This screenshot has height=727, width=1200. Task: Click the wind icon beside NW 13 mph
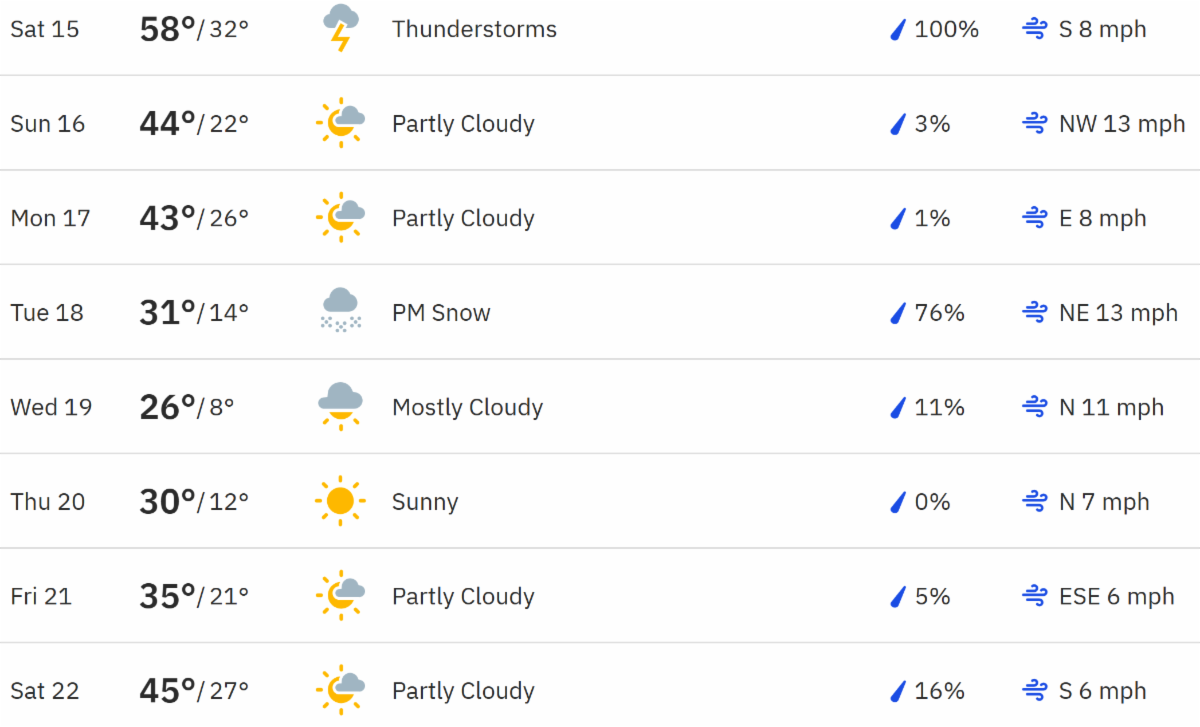pos(1034,124)
